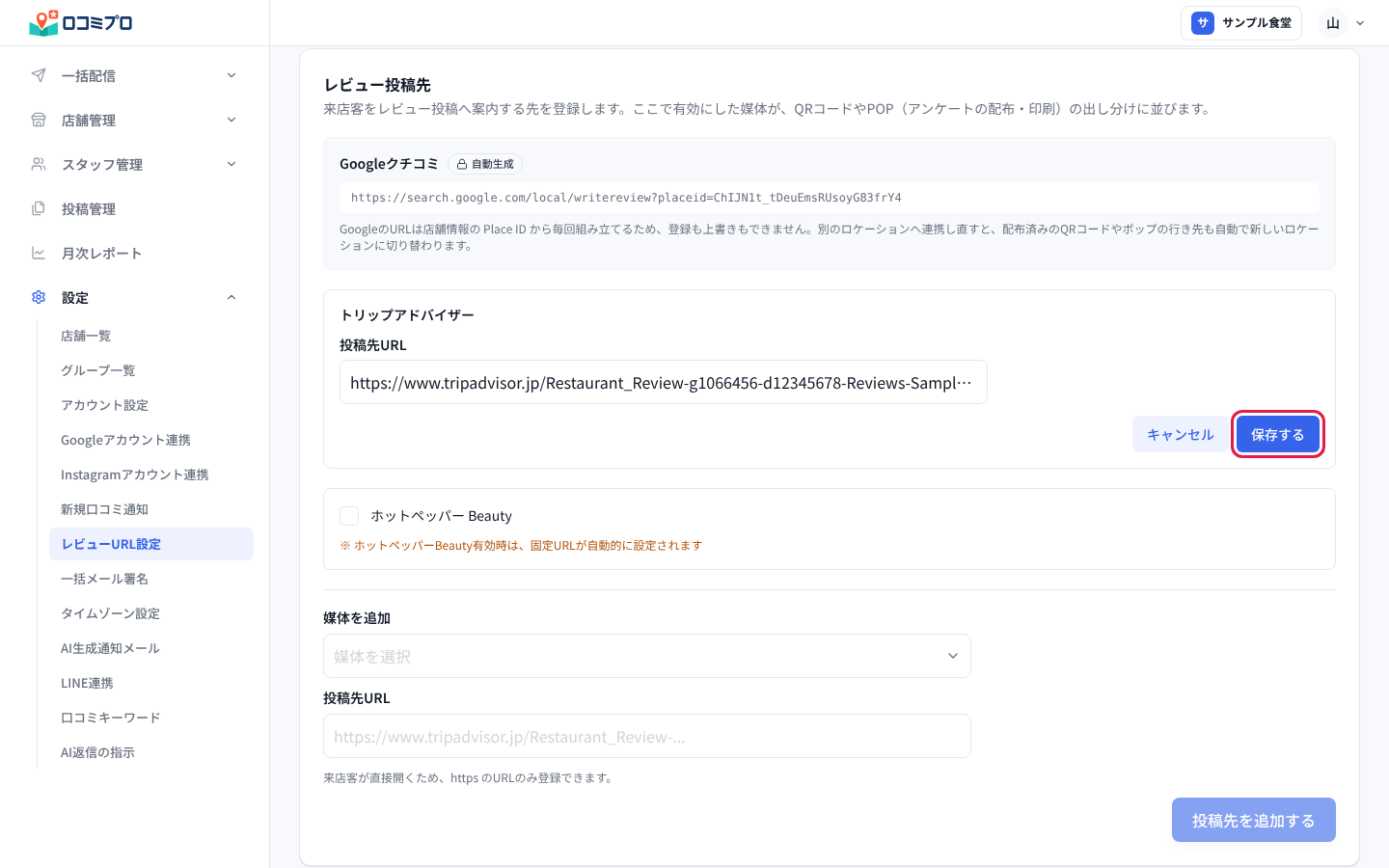
Task: Open Instagramアカウント連携 settings
Action: [151, 475]
